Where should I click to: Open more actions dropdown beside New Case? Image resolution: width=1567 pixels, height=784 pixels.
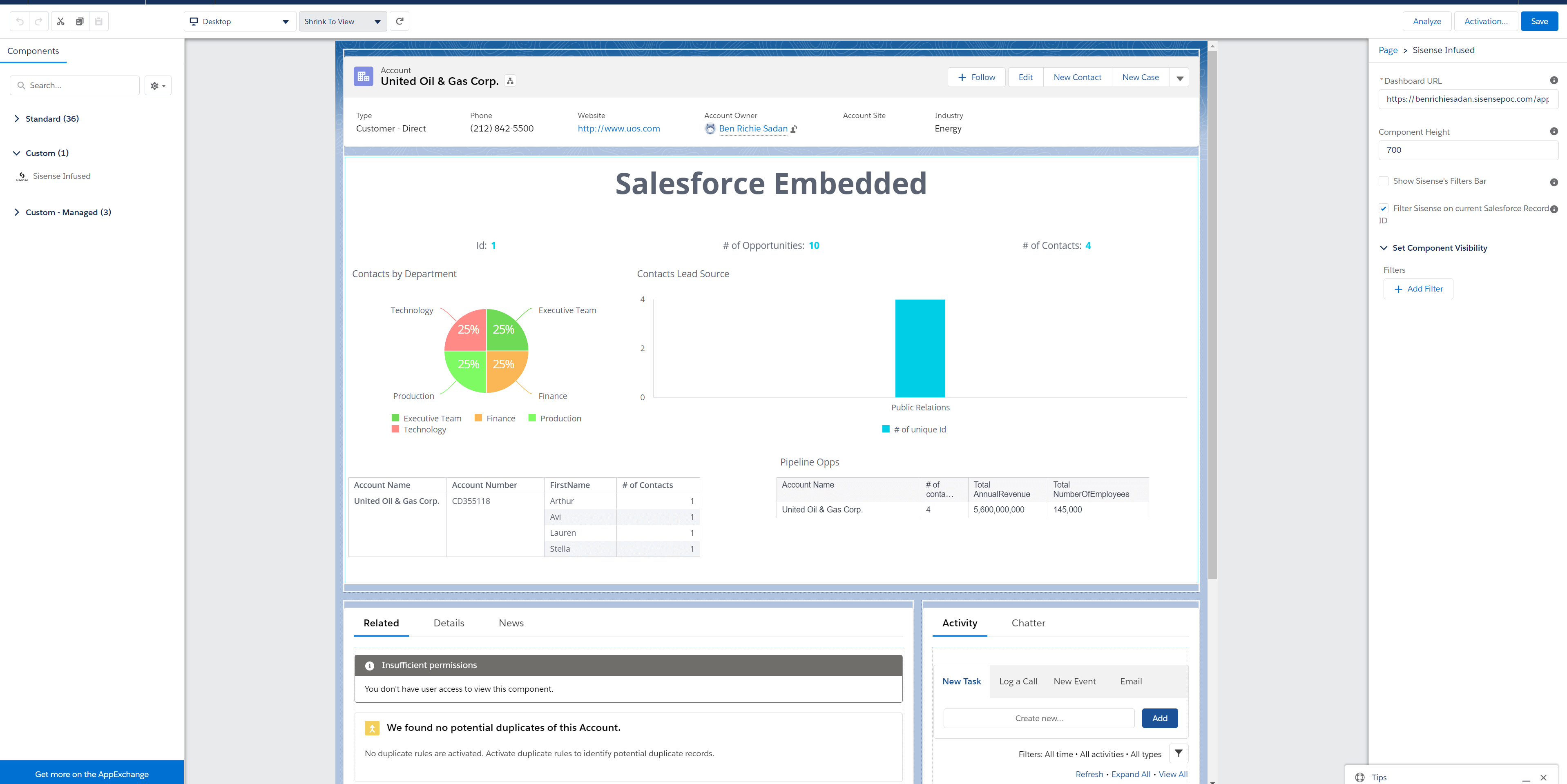click(x=1179, y=78)
